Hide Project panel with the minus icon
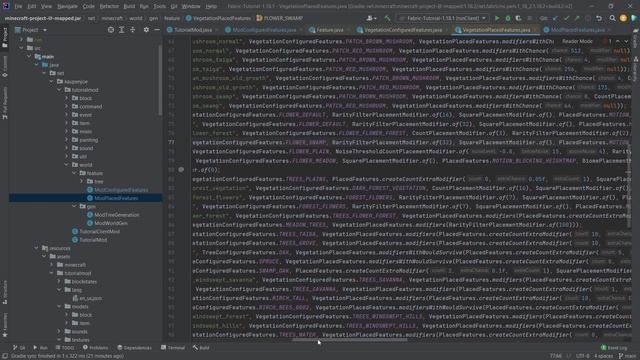This screenshot has height=360, width=640. (x=157, y=30)
